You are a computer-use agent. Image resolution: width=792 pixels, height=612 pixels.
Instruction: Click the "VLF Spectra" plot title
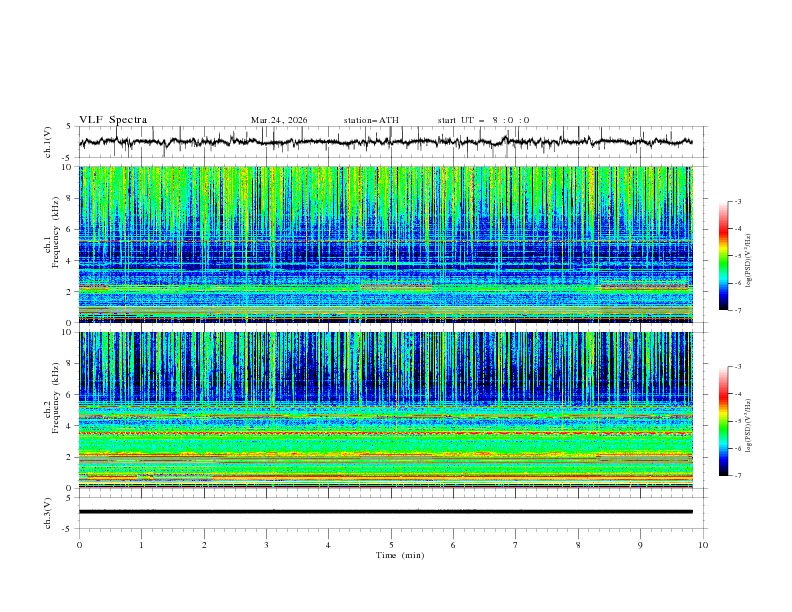[113, 120]
